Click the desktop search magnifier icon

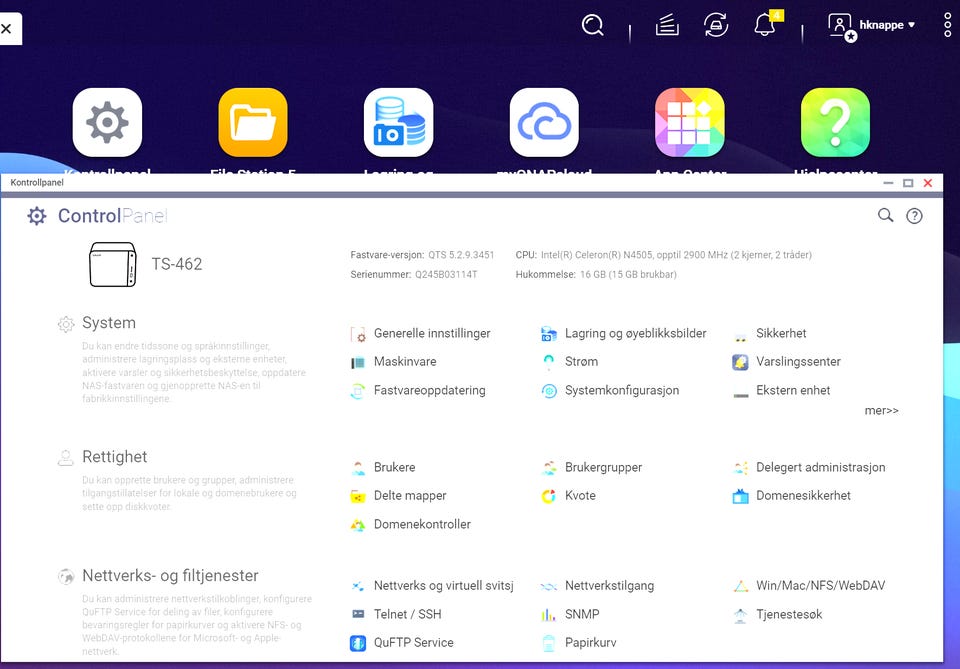pyautogui.click(x=593, y=25)
